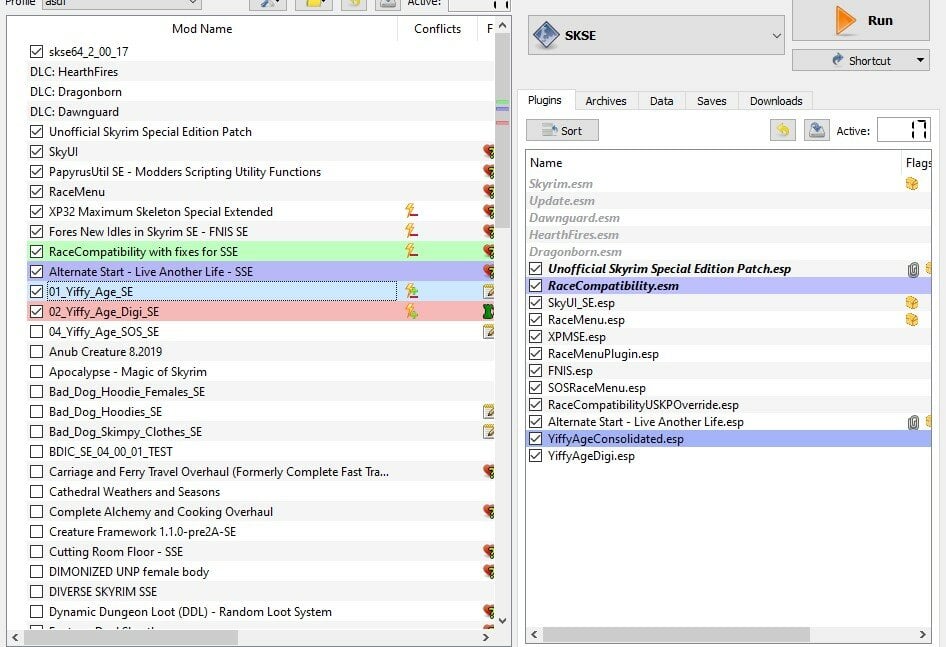Enable the Anub Creature 8.2019 mod
The height and width of the screenshot is (647, 946).
pos(36,351)
